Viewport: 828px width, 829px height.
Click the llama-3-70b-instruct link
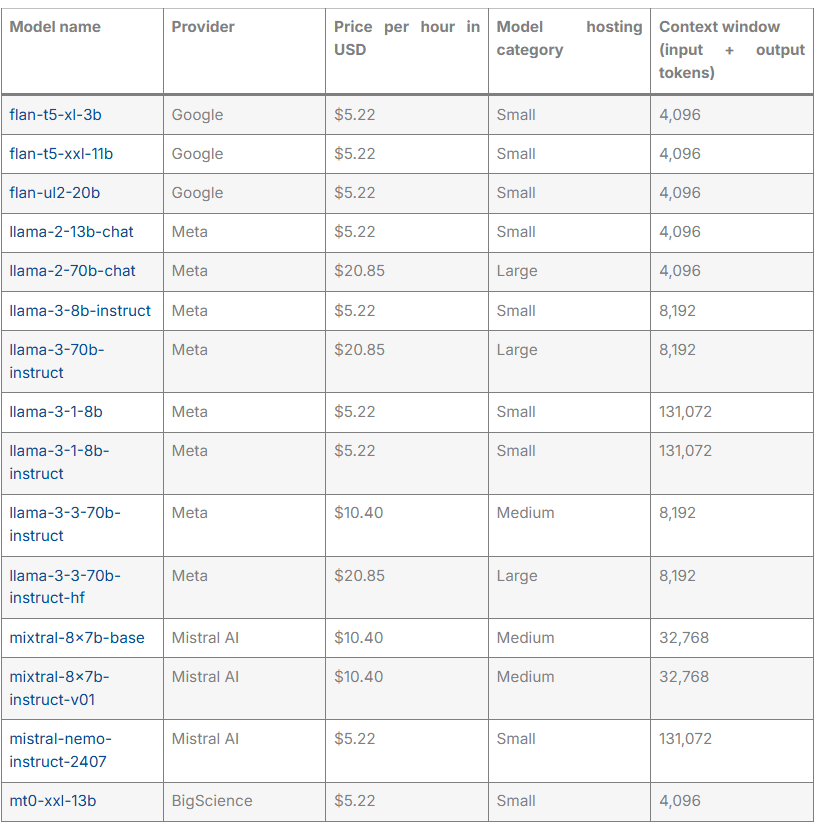57,361
